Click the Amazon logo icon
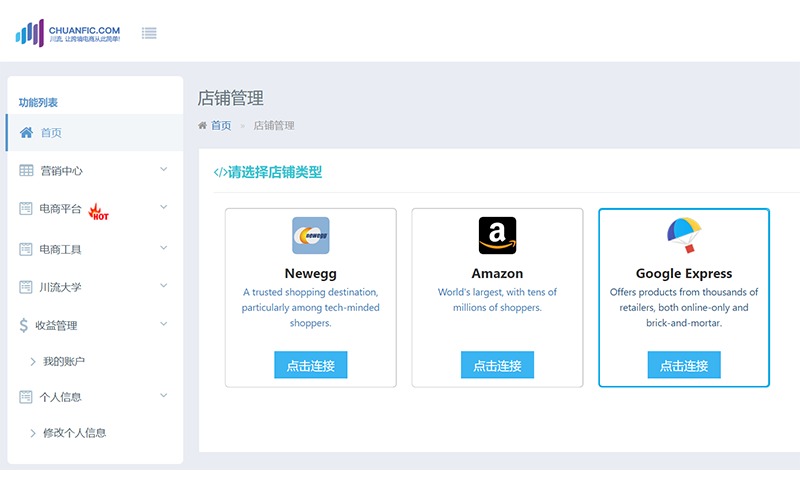This screenshot has width=800, height=480. pyautogui.click(x=497, y=236)
